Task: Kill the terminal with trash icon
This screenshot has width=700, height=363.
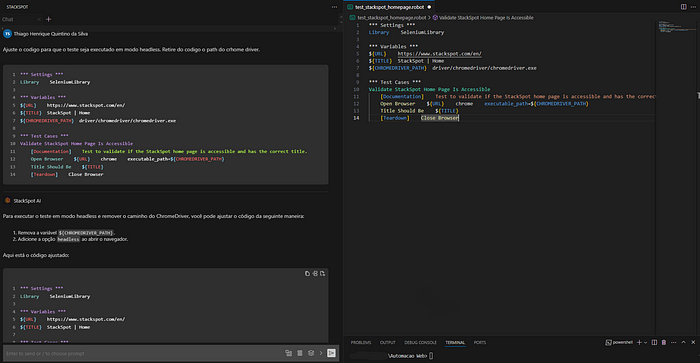Action: coord(664,342)
